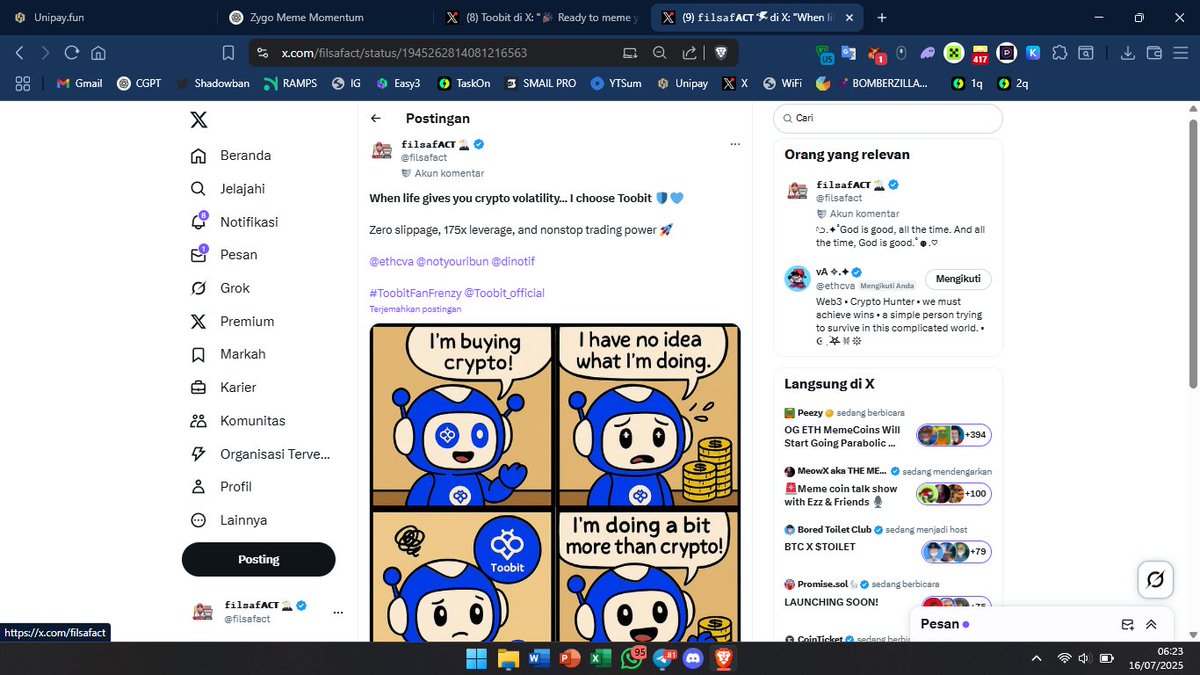1200x675 pixels.
Task: Close the active filsafACT tab
Action: (x=850, y=17)
